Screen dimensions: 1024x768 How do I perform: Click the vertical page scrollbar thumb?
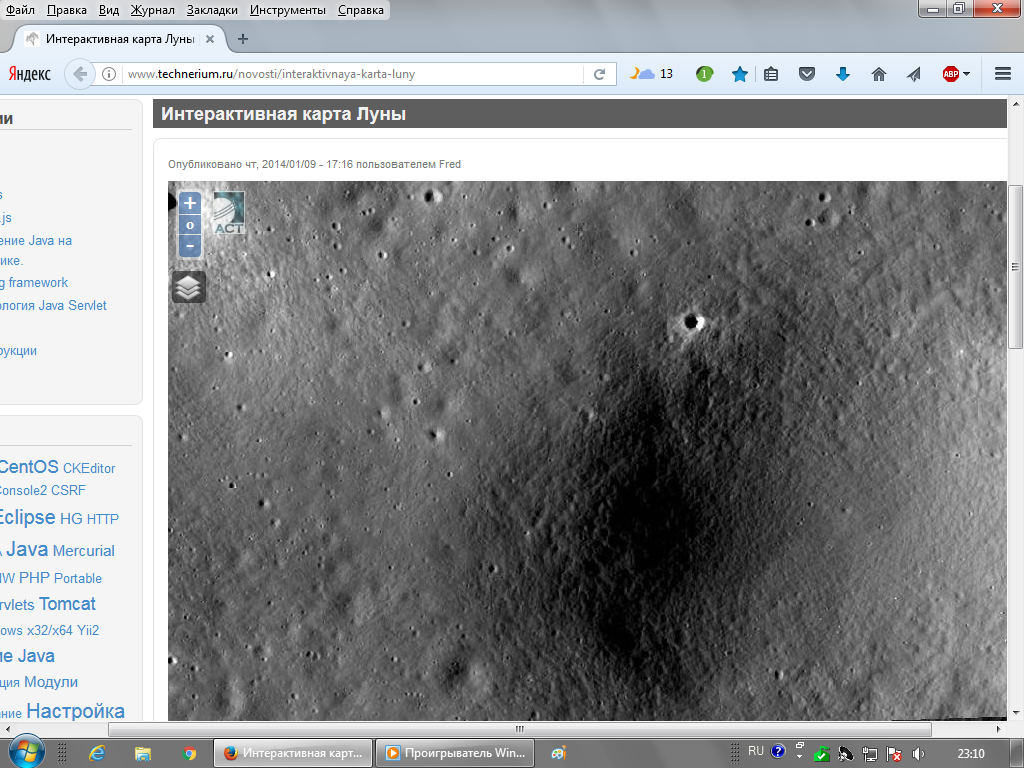click(x=1015, y=266)
